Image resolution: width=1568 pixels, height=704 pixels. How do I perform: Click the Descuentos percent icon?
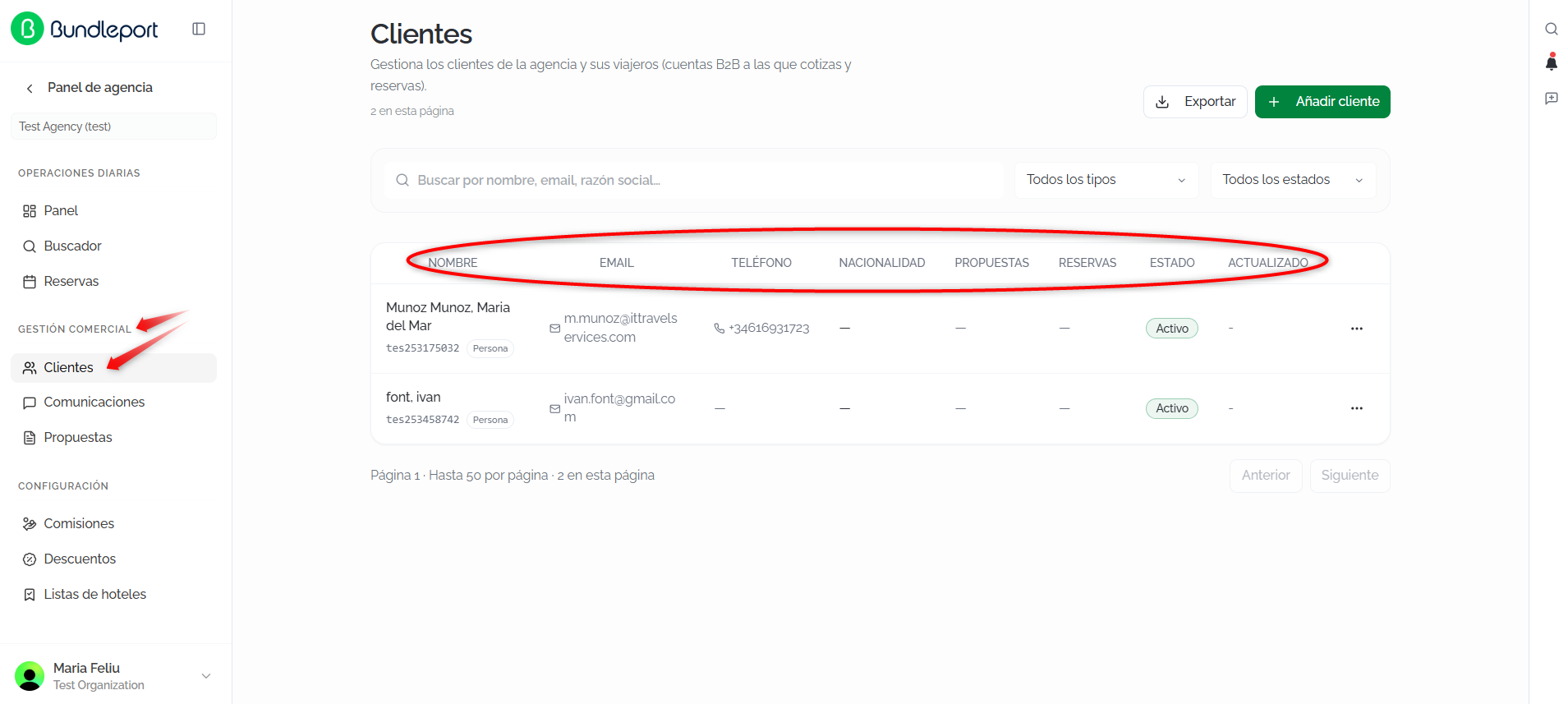(x=30, y=559)
